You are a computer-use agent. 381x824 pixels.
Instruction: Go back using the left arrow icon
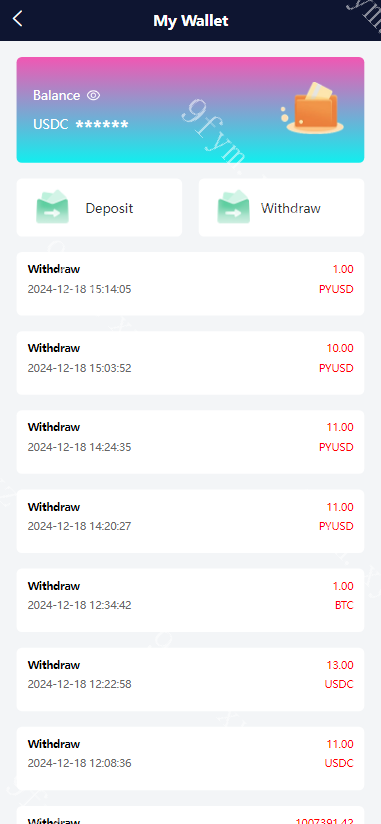pyautogui.click(x=18, y=19)
